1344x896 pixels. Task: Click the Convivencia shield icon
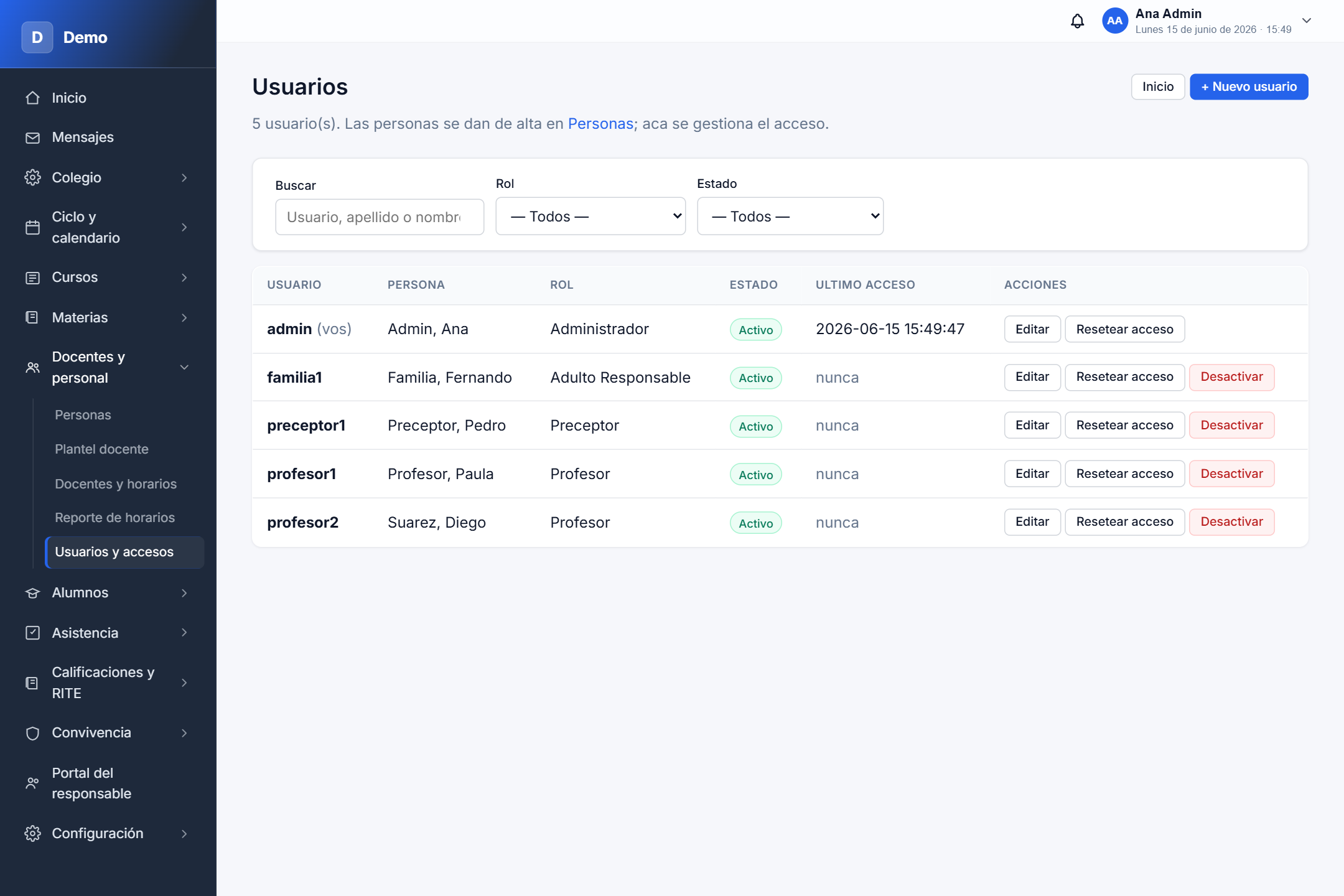pos(32,733)
